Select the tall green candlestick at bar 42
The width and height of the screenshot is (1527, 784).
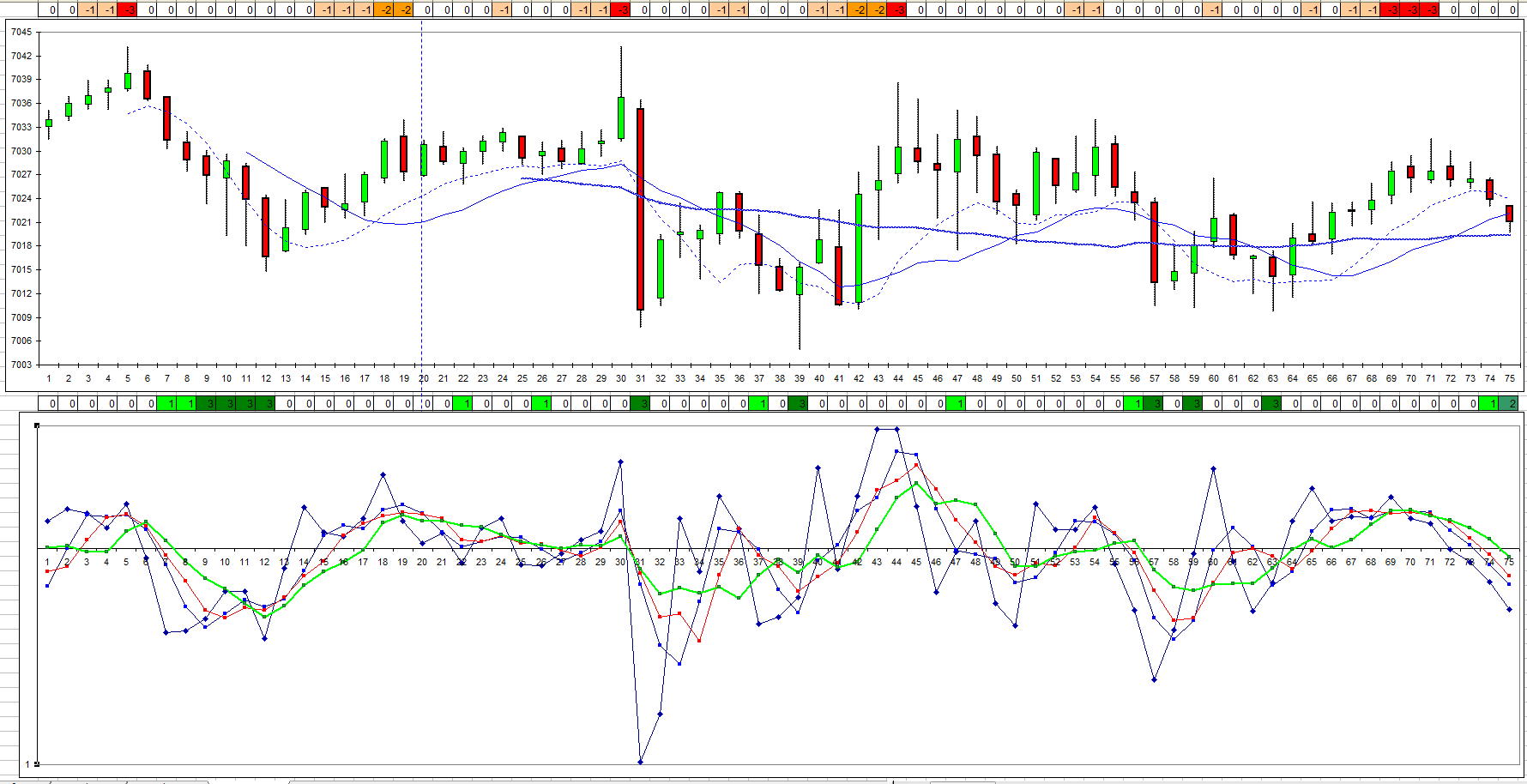point(859,248)
